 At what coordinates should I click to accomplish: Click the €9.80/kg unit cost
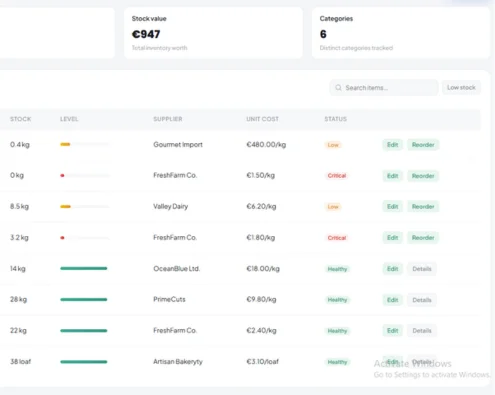[x=261, y=299]
